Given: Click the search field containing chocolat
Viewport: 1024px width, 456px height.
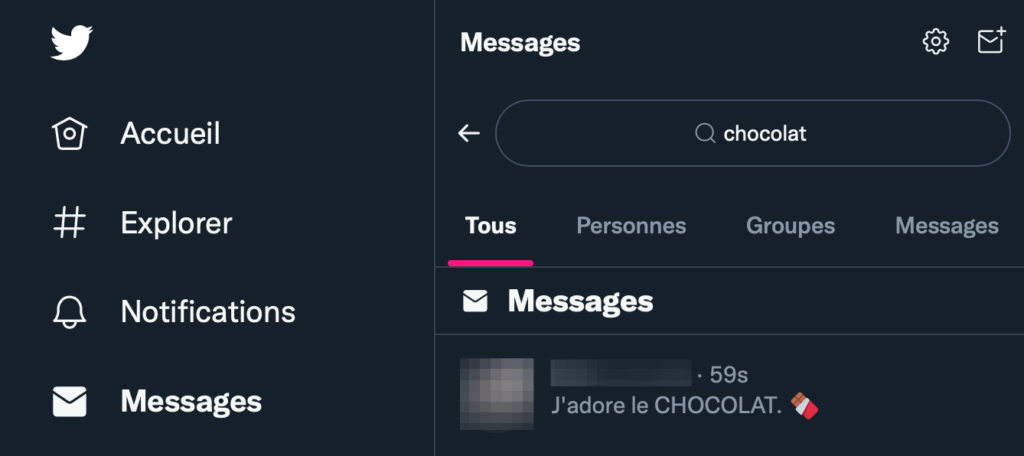Looking at the screenshot, I should click(753, 133).
